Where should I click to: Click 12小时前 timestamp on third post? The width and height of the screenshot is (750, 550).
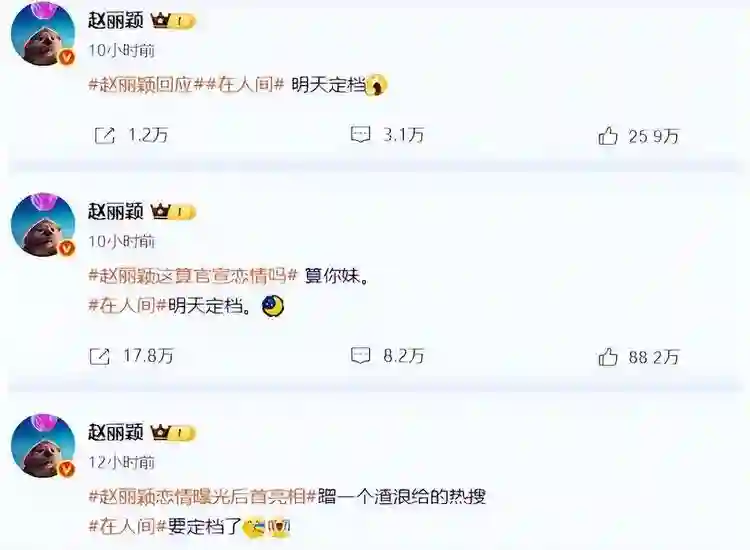click(x=121, y=462)
